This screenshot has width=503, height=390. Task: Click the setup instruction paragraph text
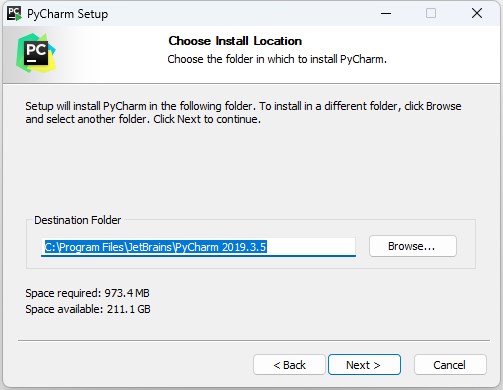point(243,112)
